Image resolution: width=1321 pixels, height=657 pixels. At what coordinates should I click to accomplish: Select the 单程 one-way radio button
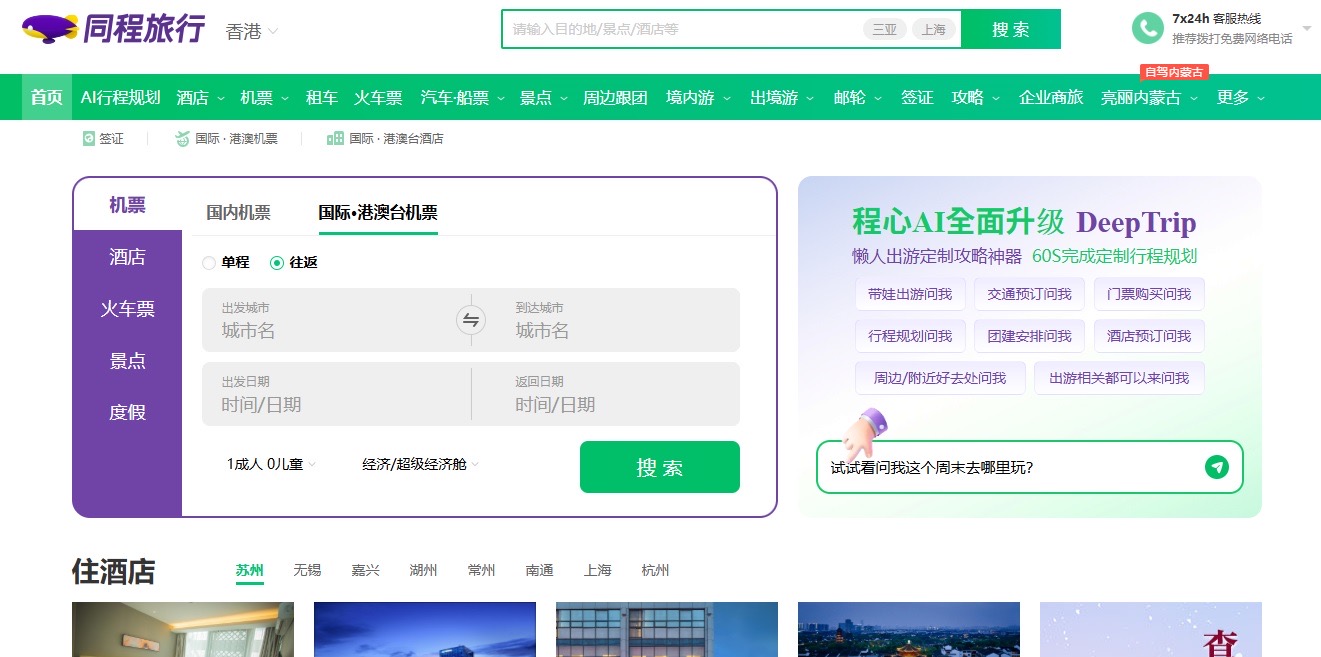click(x=208, y=262)
